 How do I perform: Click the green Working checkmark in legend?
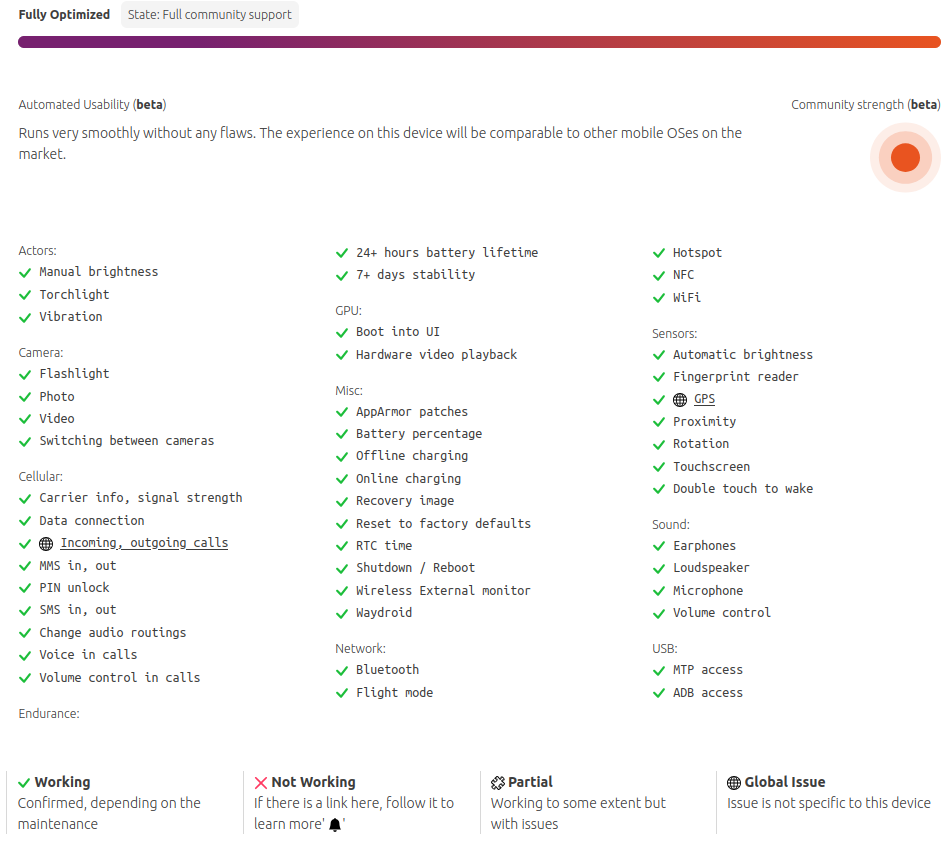point(25,783)
